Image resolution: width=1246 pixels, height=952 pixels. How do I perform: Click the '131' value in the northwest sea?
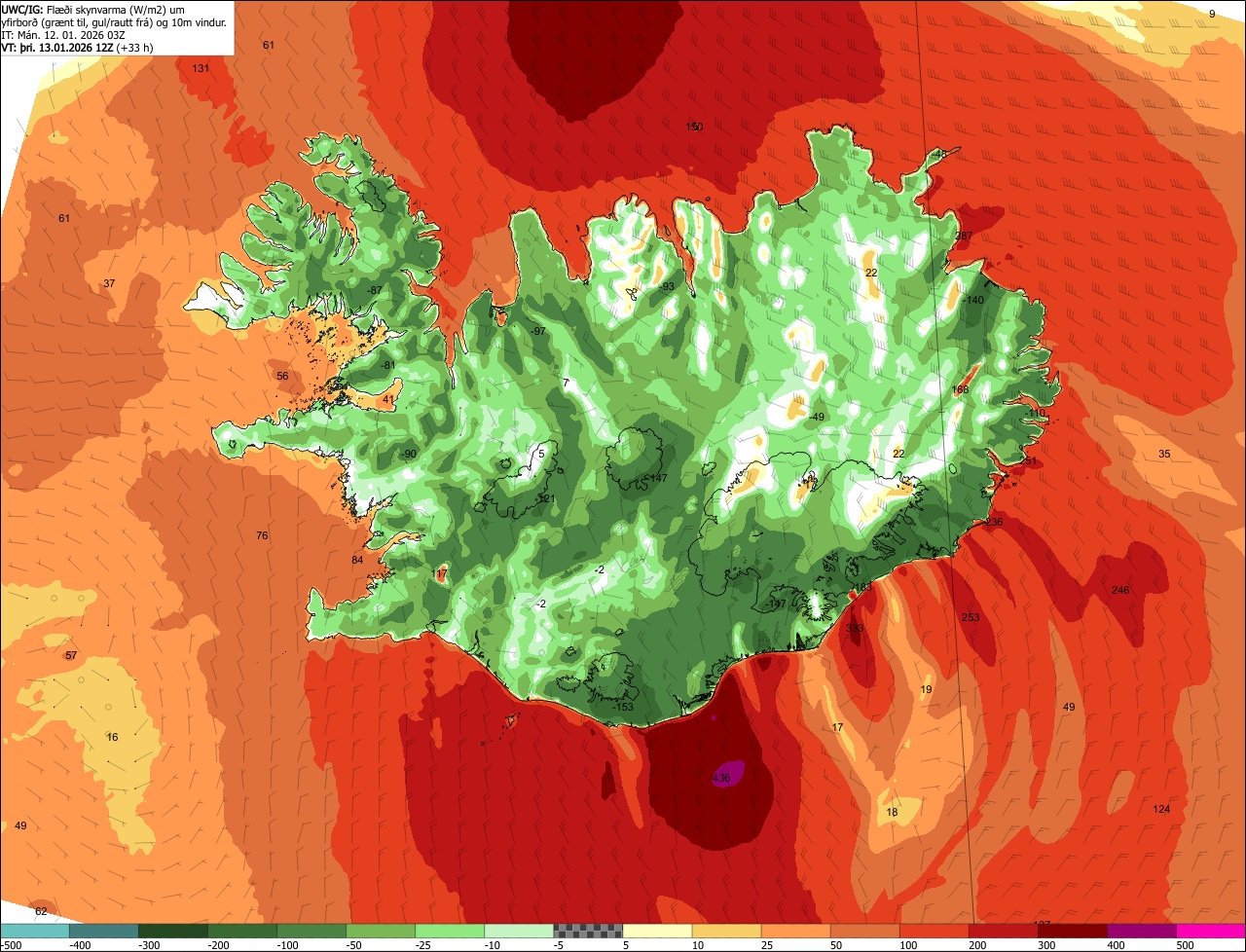pyautogui.click(x=201, y=68)
